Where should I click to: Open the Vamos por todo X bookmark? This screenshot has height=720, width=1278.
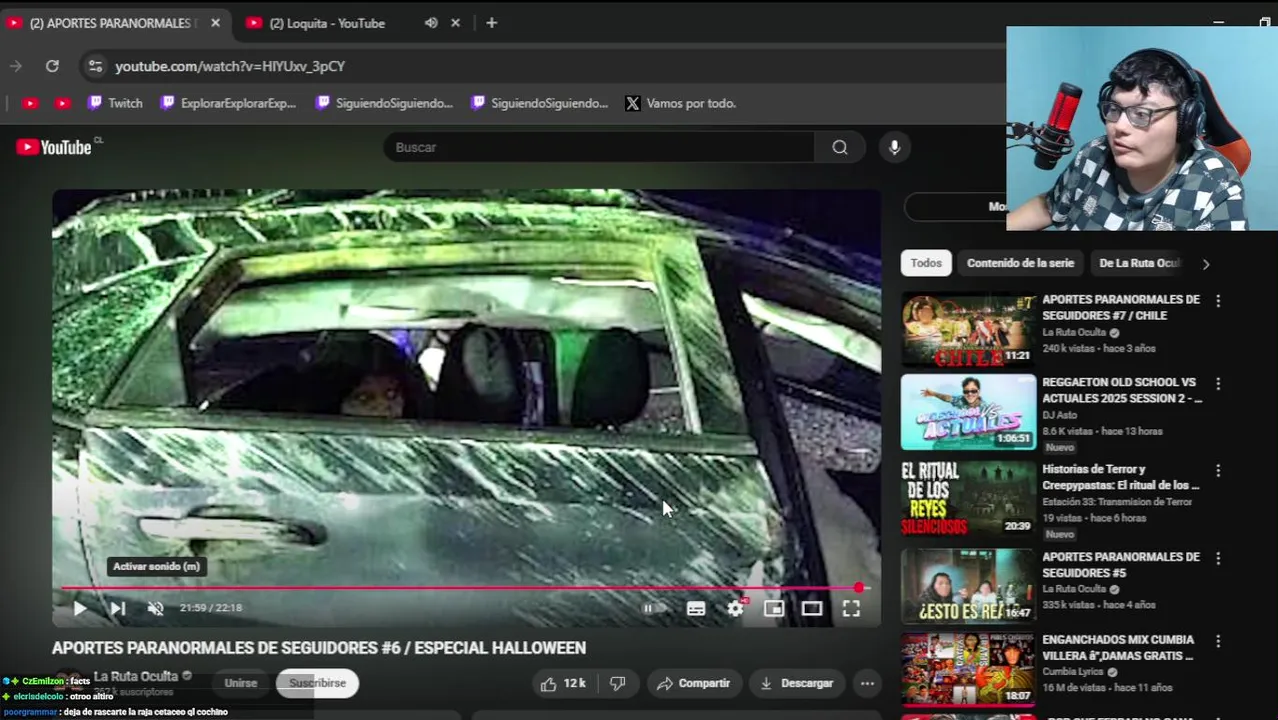pos(681,103)
